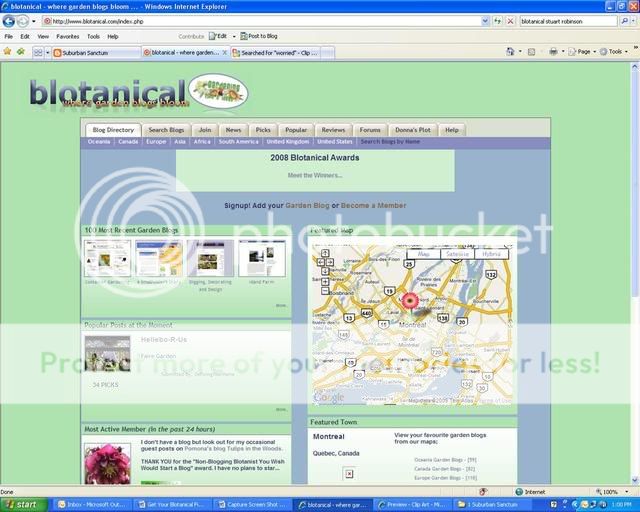Screen dimensions: 640x512
Task: Click the RSS Feeds icon
Action: (531, 52)
